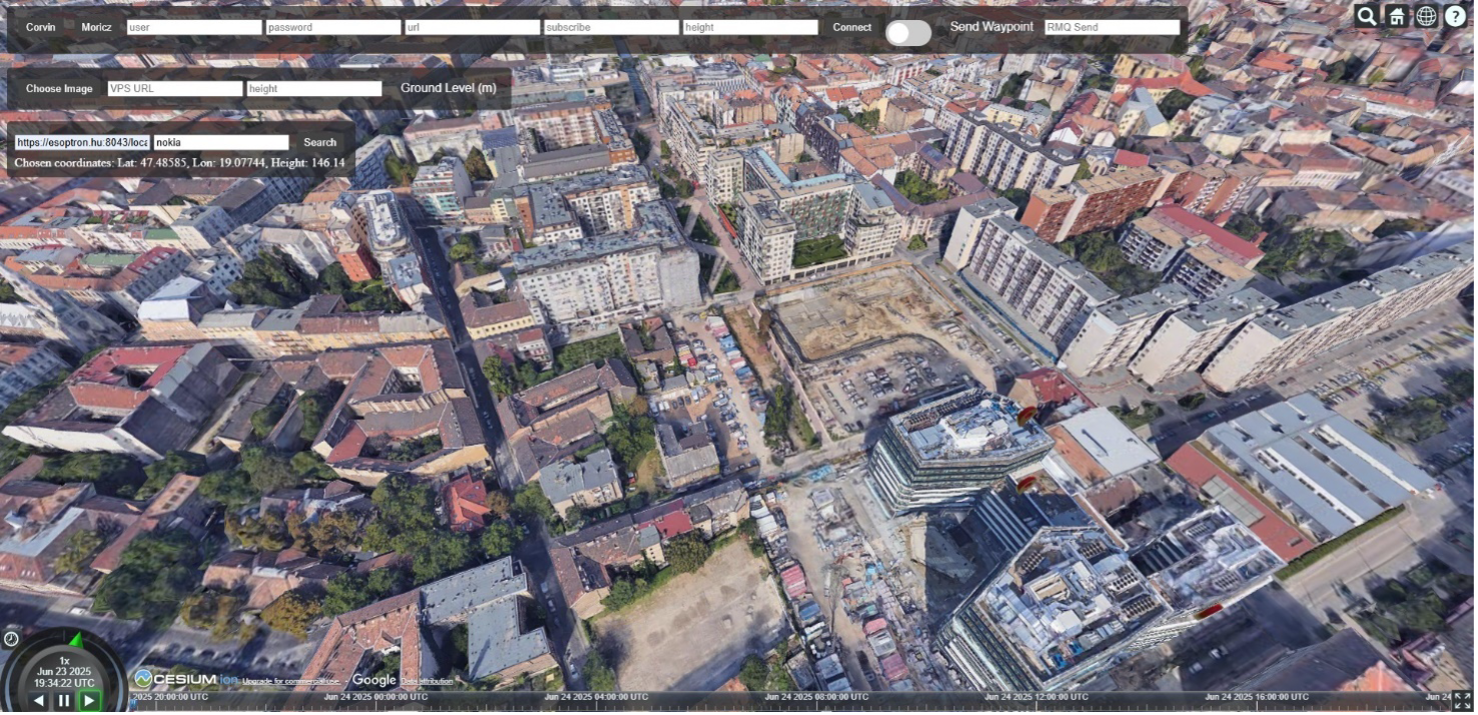Click Jun 23 2025 date in clock
Viewport: 1478px width, 715px height.
64,671
